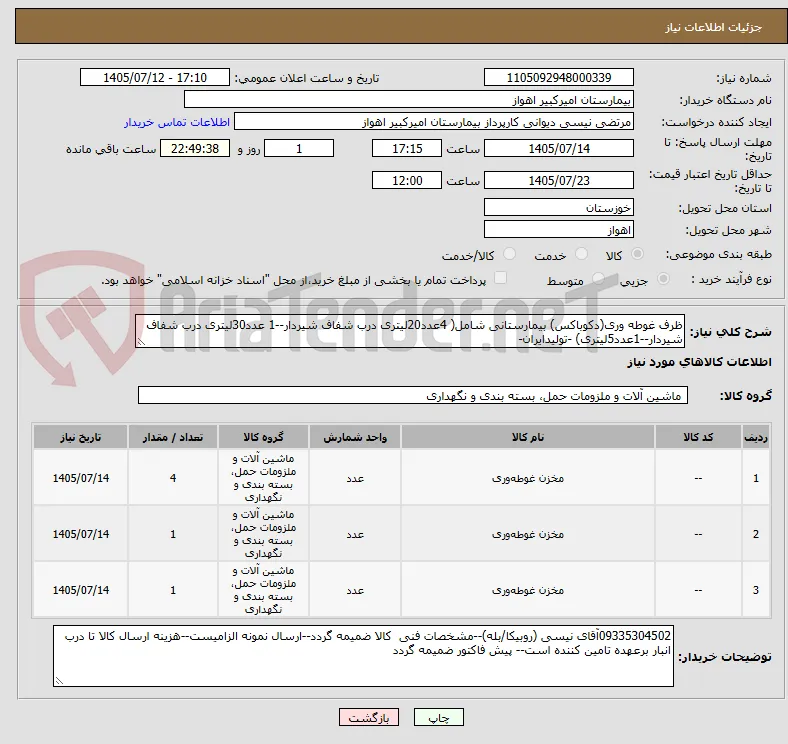Screen dimensions: 788x744
Task: Click the need number field 1105092948000339
Action: point(558,77)
